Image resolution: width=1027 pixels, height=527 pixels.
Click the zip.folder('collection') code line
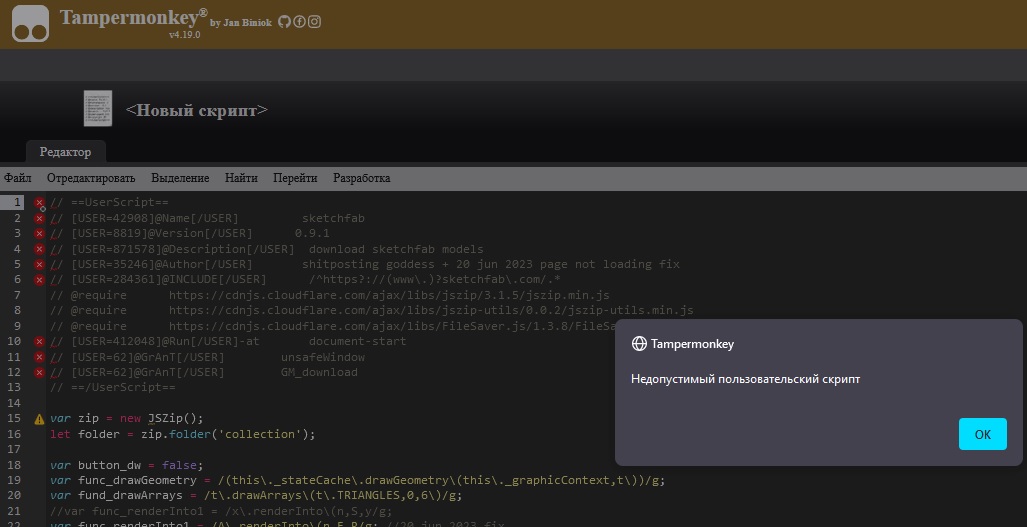(x=183, y=434)
